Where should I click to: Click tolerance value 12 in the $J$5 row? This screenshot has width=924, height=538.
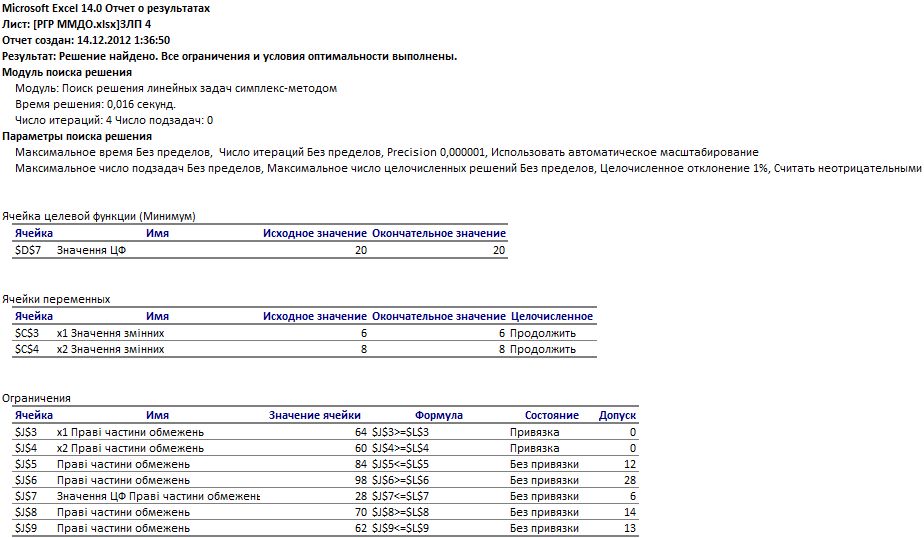pos(630,464)
